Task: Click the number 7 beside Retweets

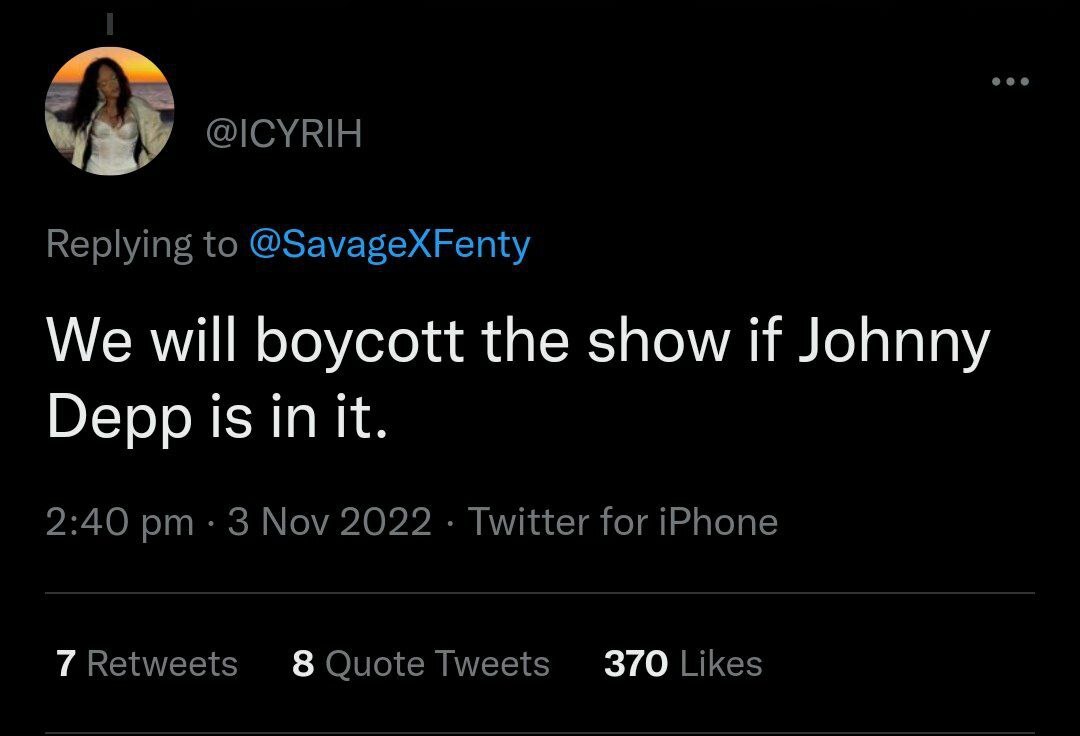Action: pos(66,664)
